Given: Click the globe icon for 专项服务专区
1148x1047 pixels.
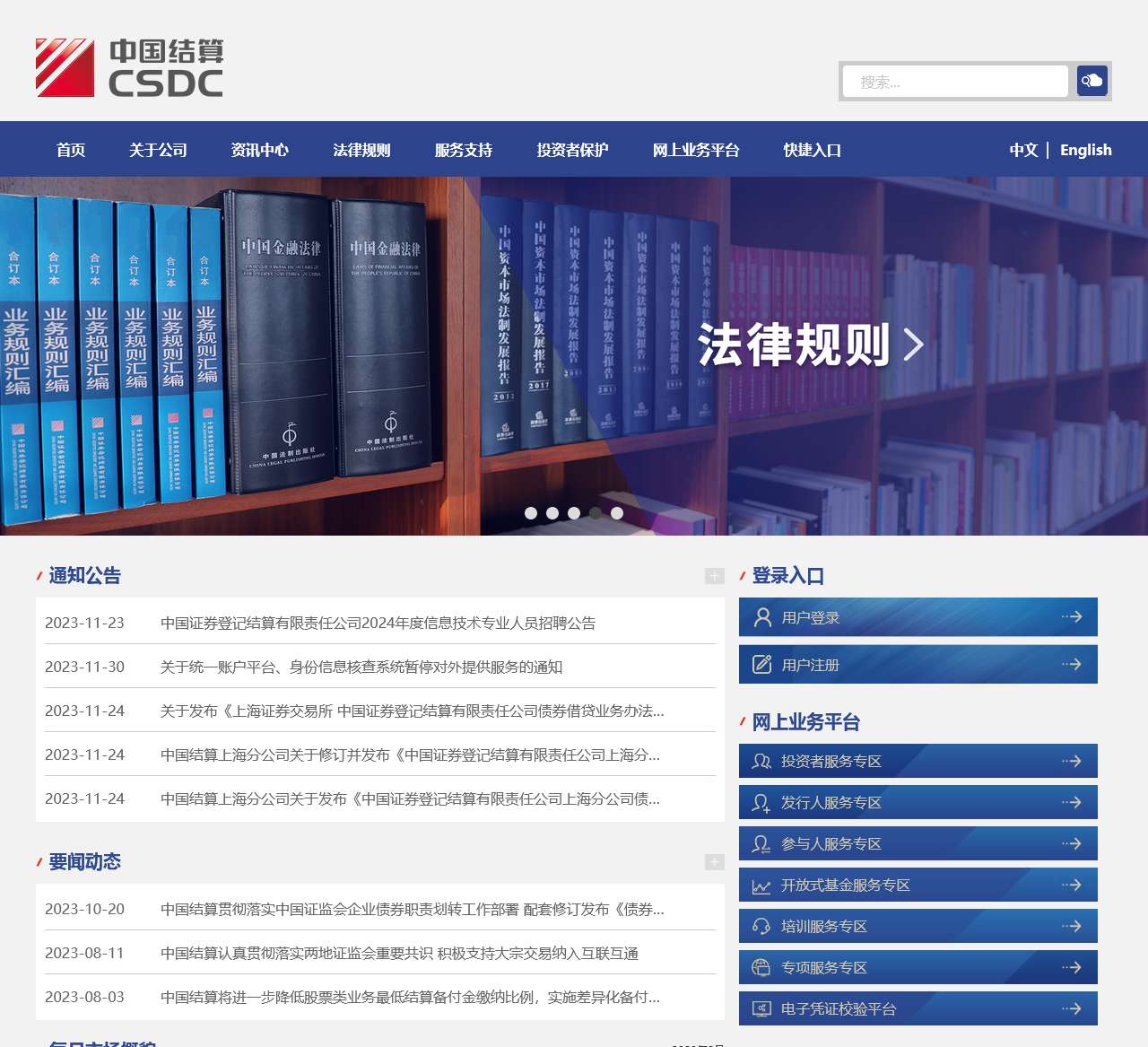Looking at the screenshot, I should click(x=761, y=966).
